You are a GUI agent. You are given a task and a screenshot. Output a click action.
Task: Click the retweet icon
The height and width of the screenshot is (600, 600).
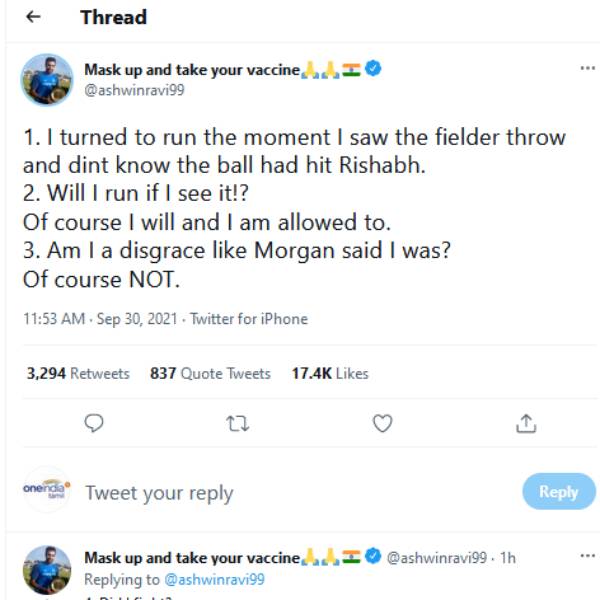point(239,424)
